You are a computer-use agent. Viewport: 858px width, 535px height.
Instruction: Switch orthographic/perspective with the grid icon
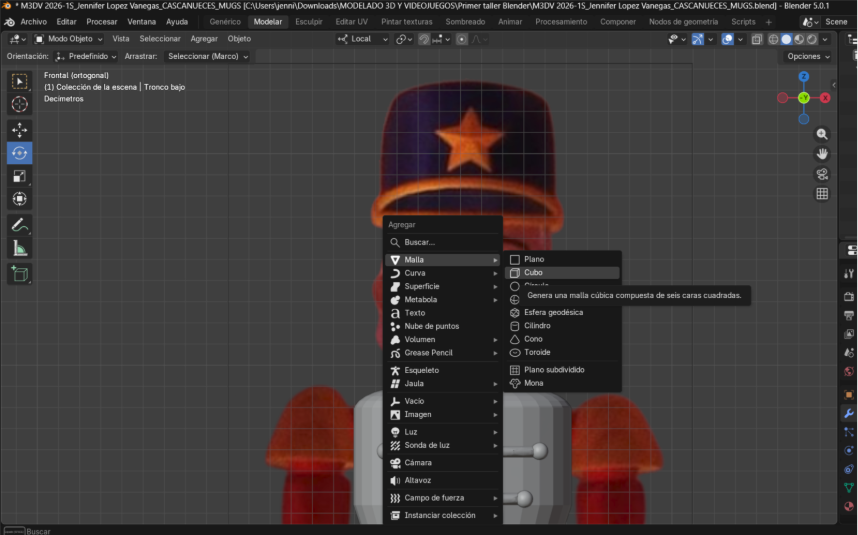coord(822,194)
